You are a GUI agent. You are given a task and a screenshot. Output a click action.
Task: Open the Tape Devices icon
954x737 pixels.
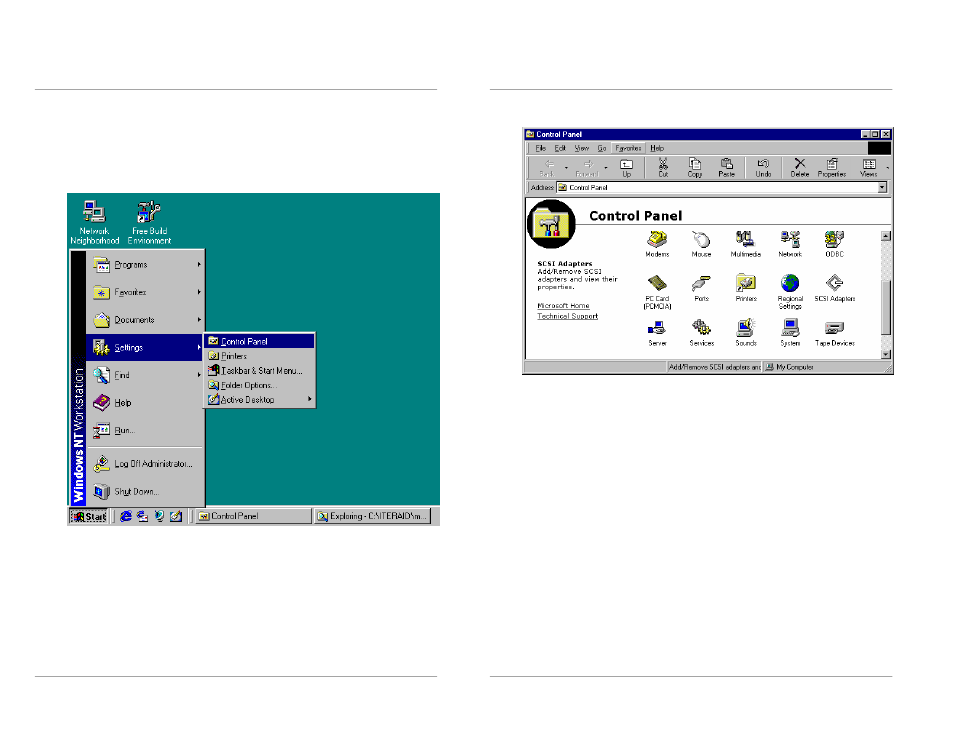[x=834, y=333]
